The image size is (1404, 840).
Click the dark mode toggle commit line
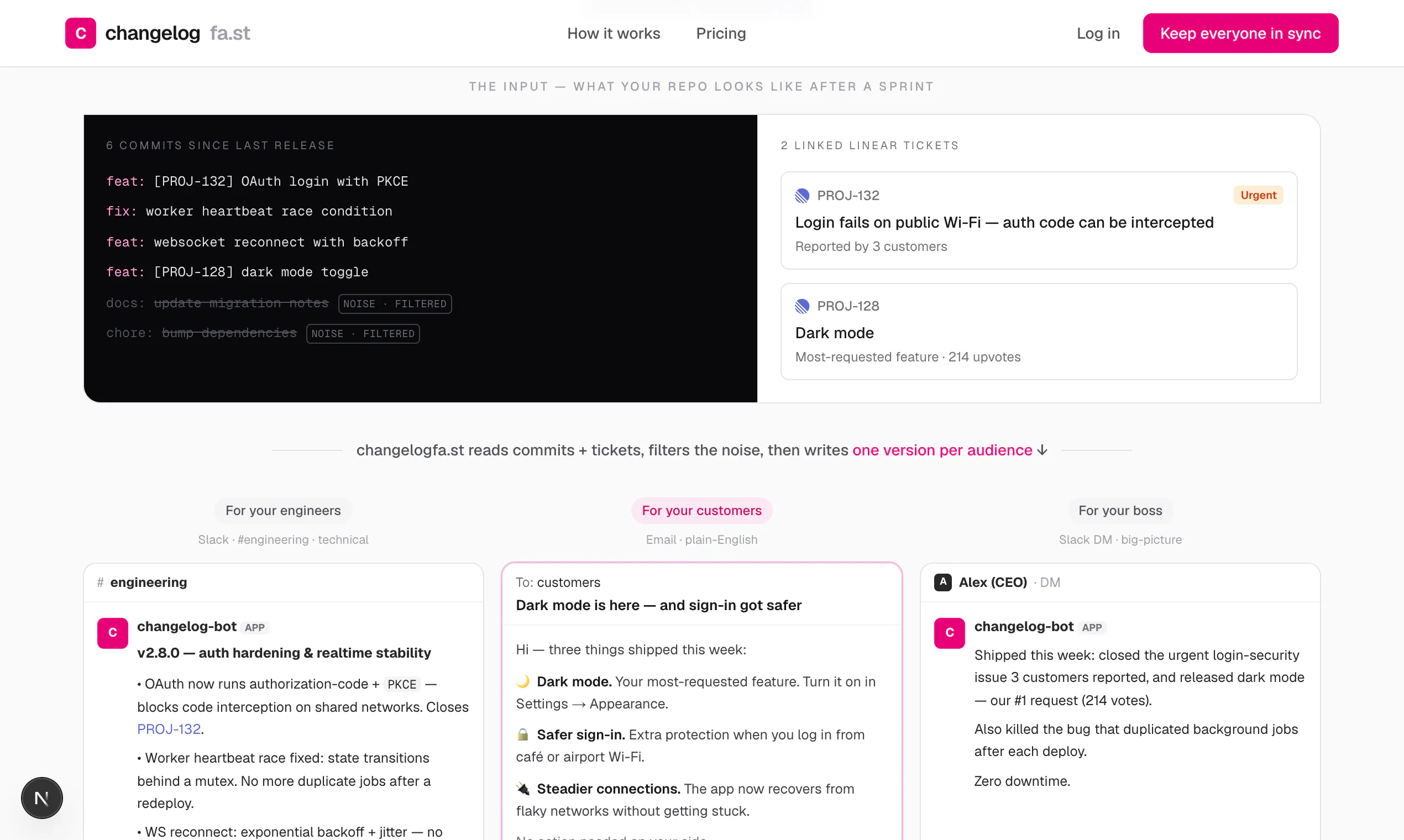[x=237, y=272]
